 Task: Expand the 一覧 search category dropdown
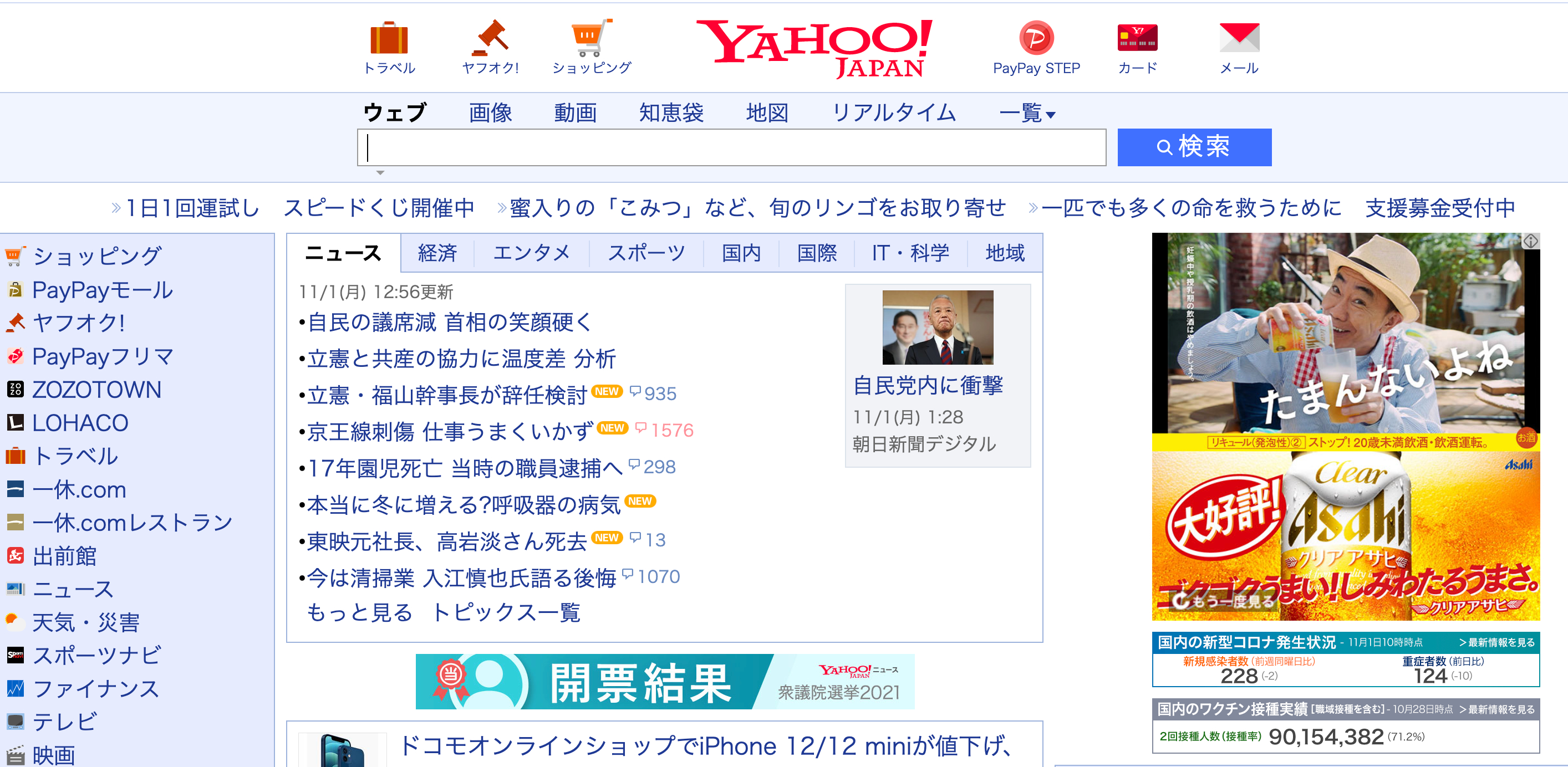[x=1027, y=113]
